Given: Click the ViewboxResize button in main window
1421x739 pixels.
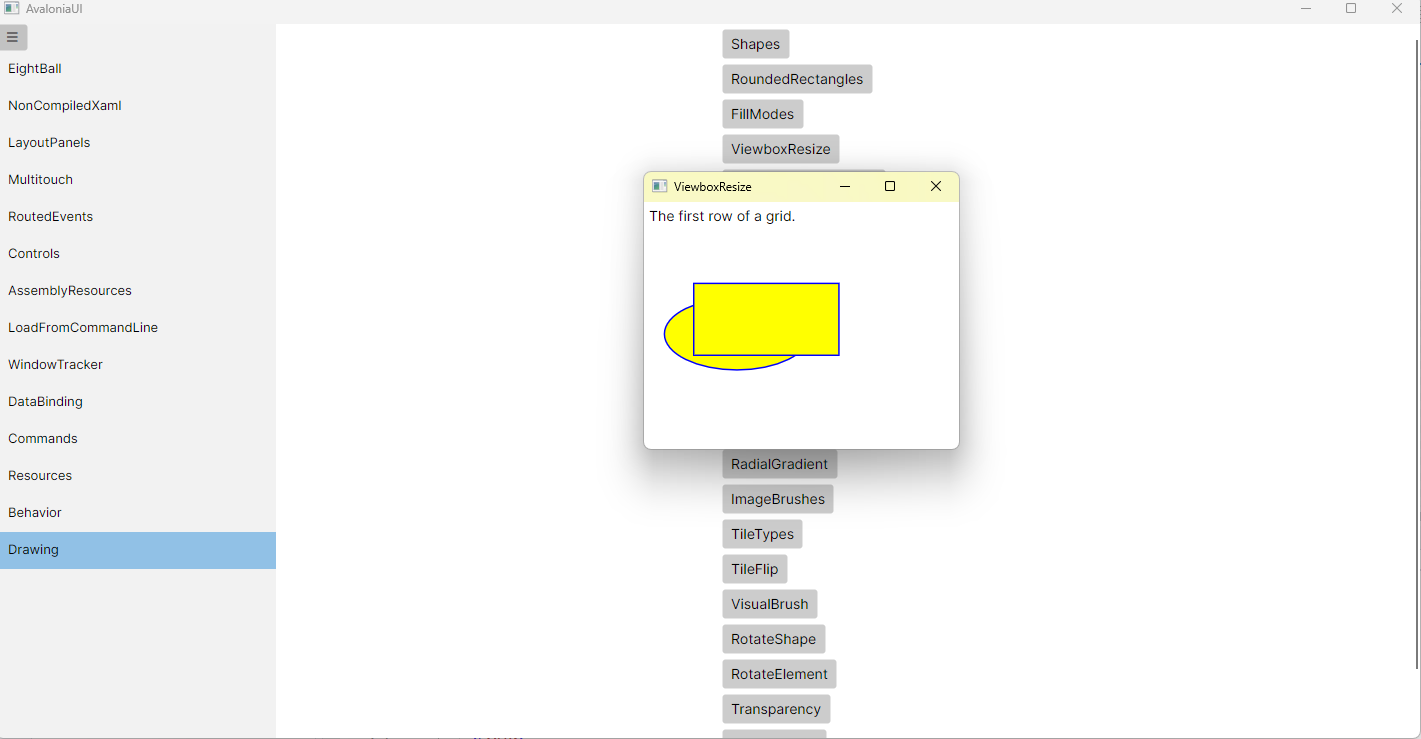Looking at the screenshot, I should pyautogui.click(x=781, y=149).
